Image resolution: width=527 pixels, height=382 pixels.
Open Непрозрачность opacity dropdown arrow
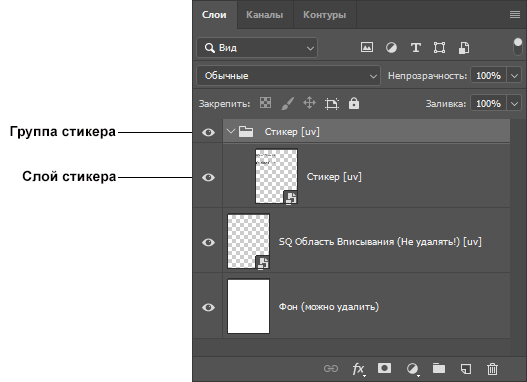pos(515,76)
